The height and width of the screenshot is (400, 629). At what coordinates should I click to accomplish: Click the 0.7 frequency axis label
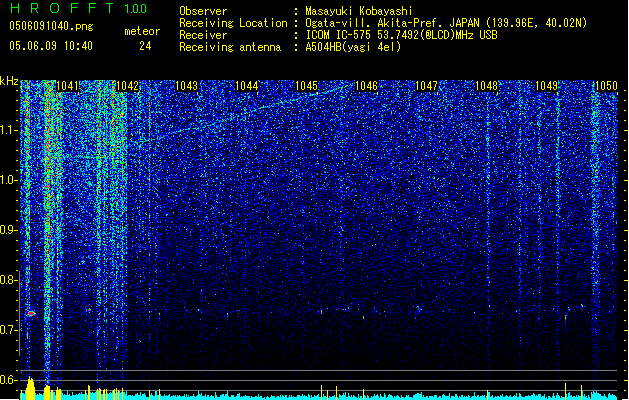tap(9, 330)
